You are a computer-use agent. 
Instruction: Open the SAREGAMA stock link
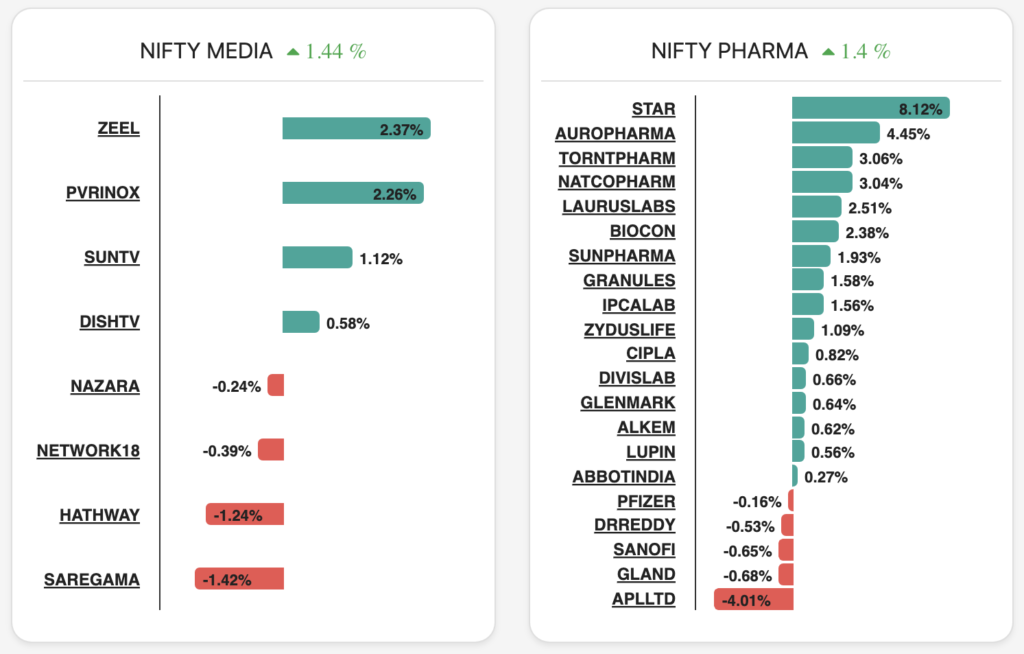click(x=92, y=579)
